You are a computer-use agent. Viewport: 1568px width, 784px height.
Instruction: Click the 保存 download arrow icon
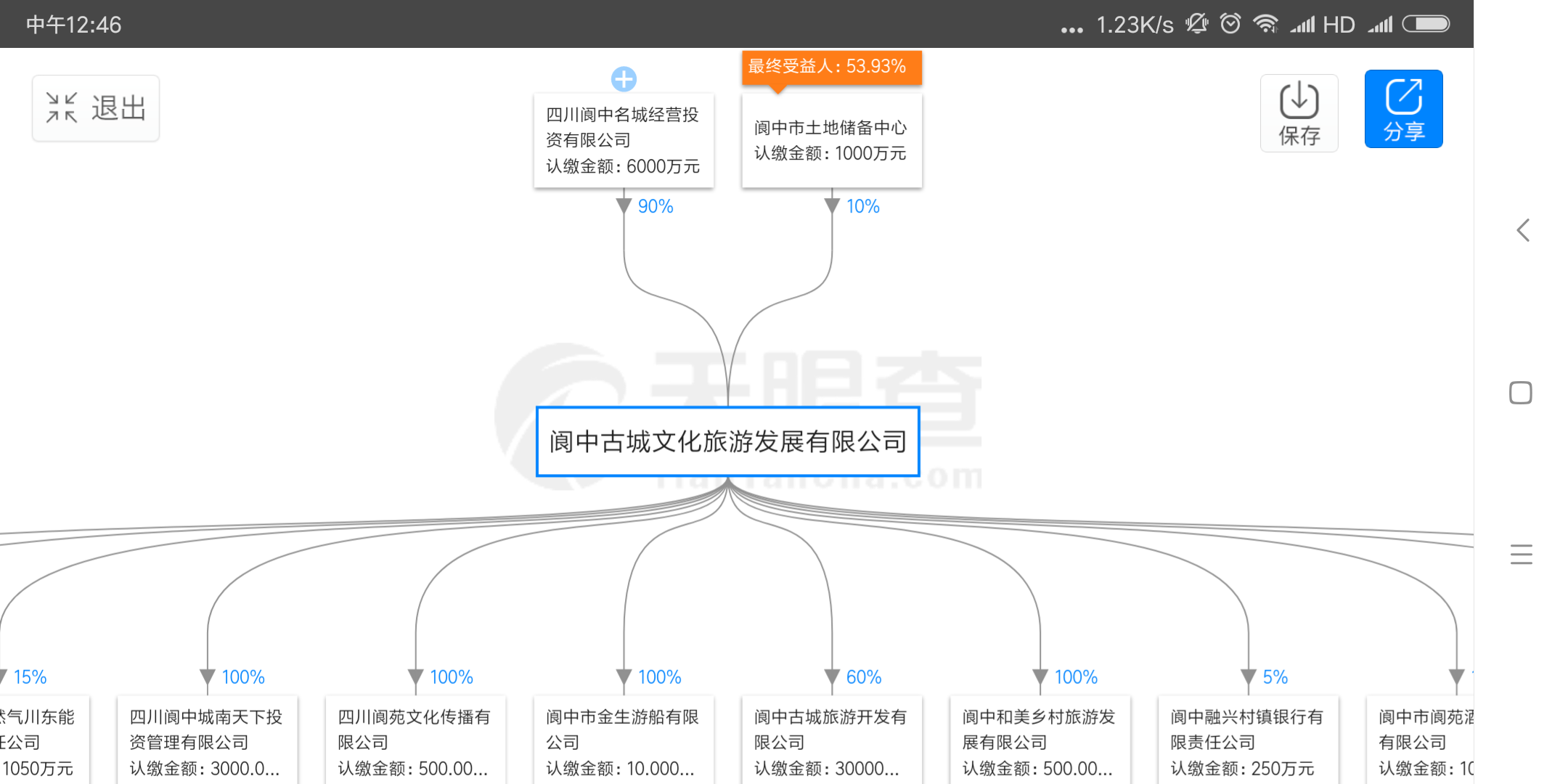pos(1299,99)
